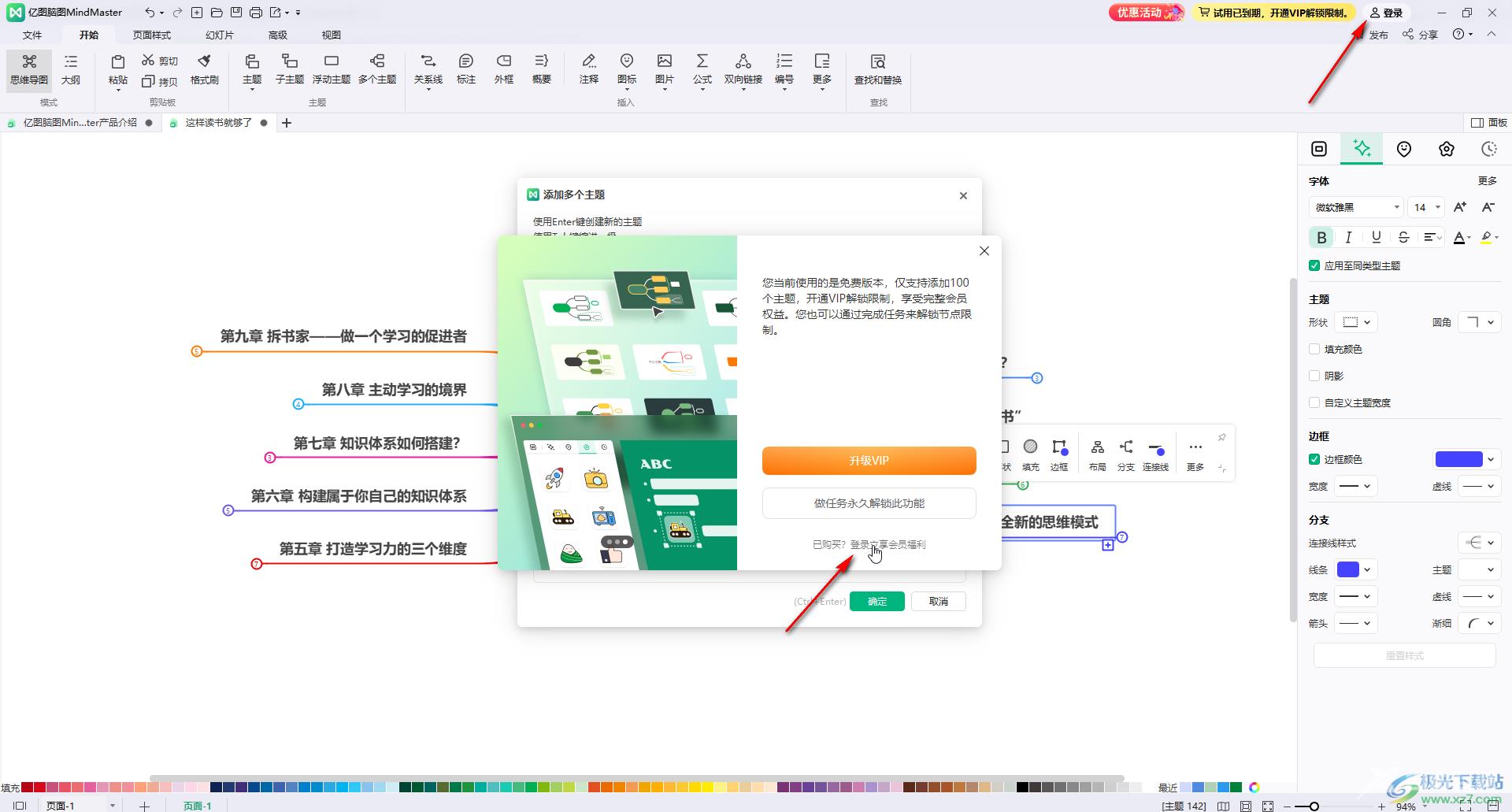The height and width of the screenshot is (812, 1512).
Task: Add an 外框 boundary frame
Action: point(504,69)
